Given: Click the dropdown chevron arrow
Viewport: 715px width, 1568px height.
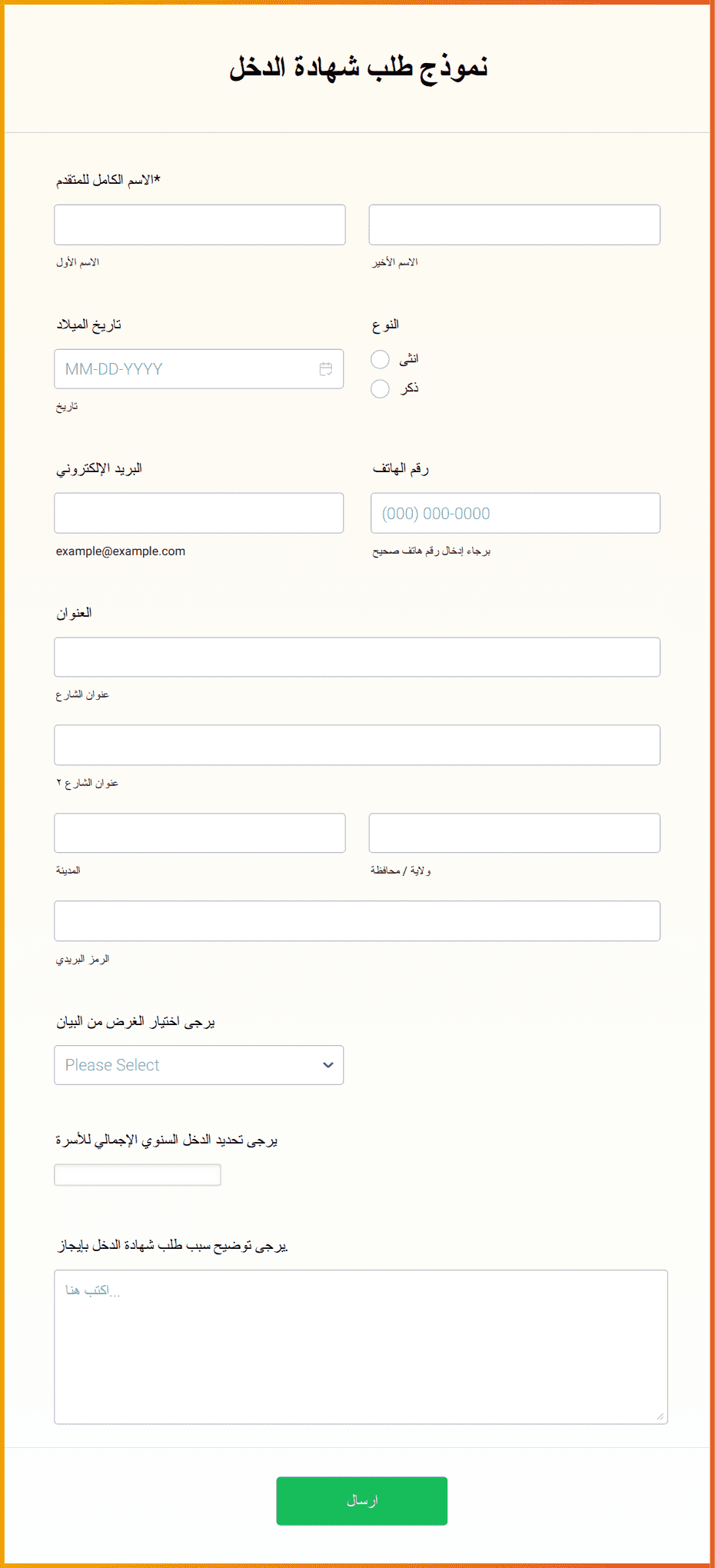Looking at the screenshot, I should tap(328, 1065).
